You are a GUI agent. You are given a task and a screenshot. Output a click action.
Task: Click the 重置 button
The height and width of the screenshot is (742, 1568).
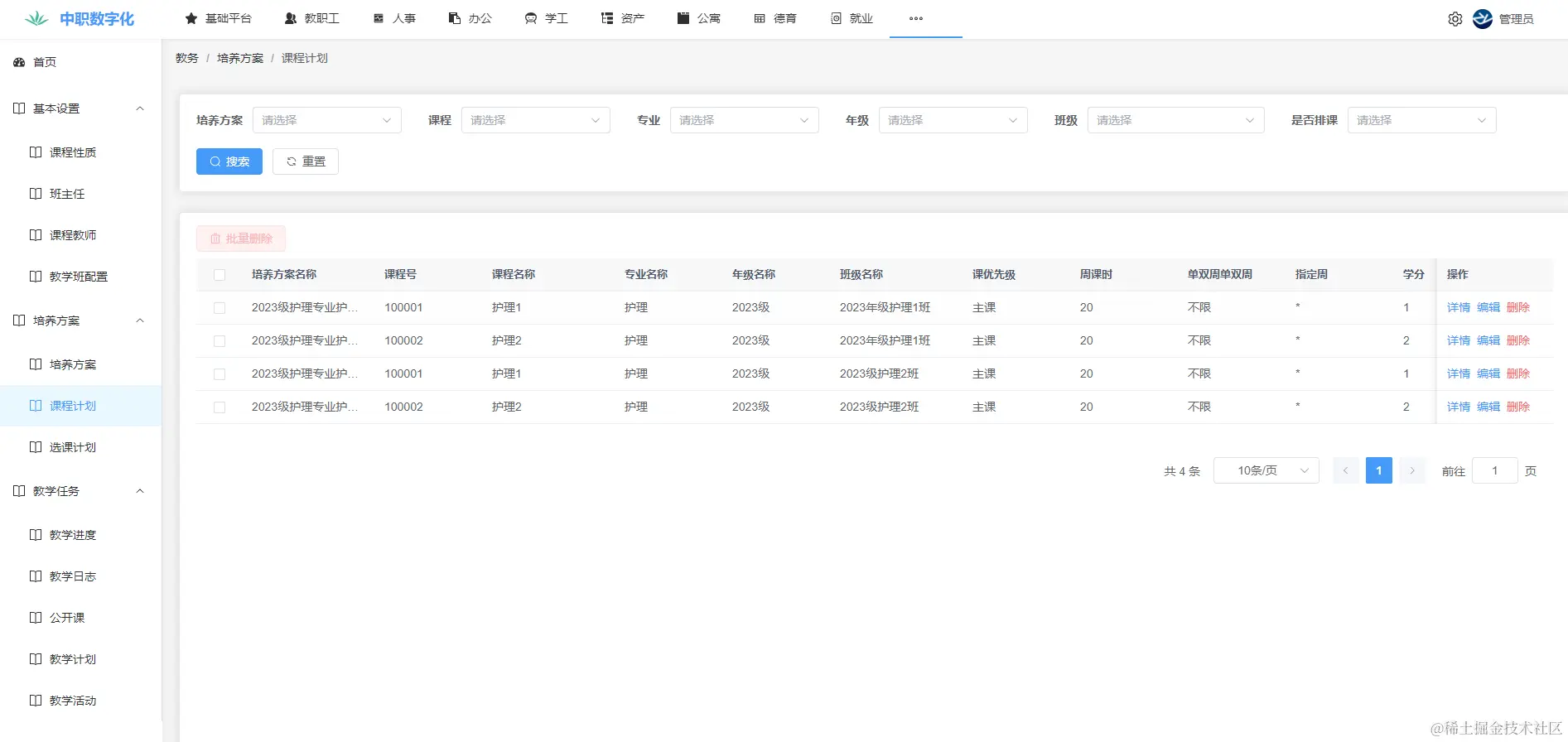point(306,161)
